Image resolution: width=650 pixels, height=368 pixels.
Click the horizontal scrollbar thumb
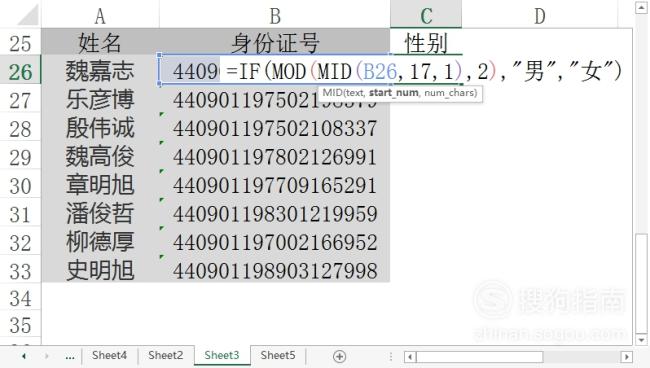480,357
